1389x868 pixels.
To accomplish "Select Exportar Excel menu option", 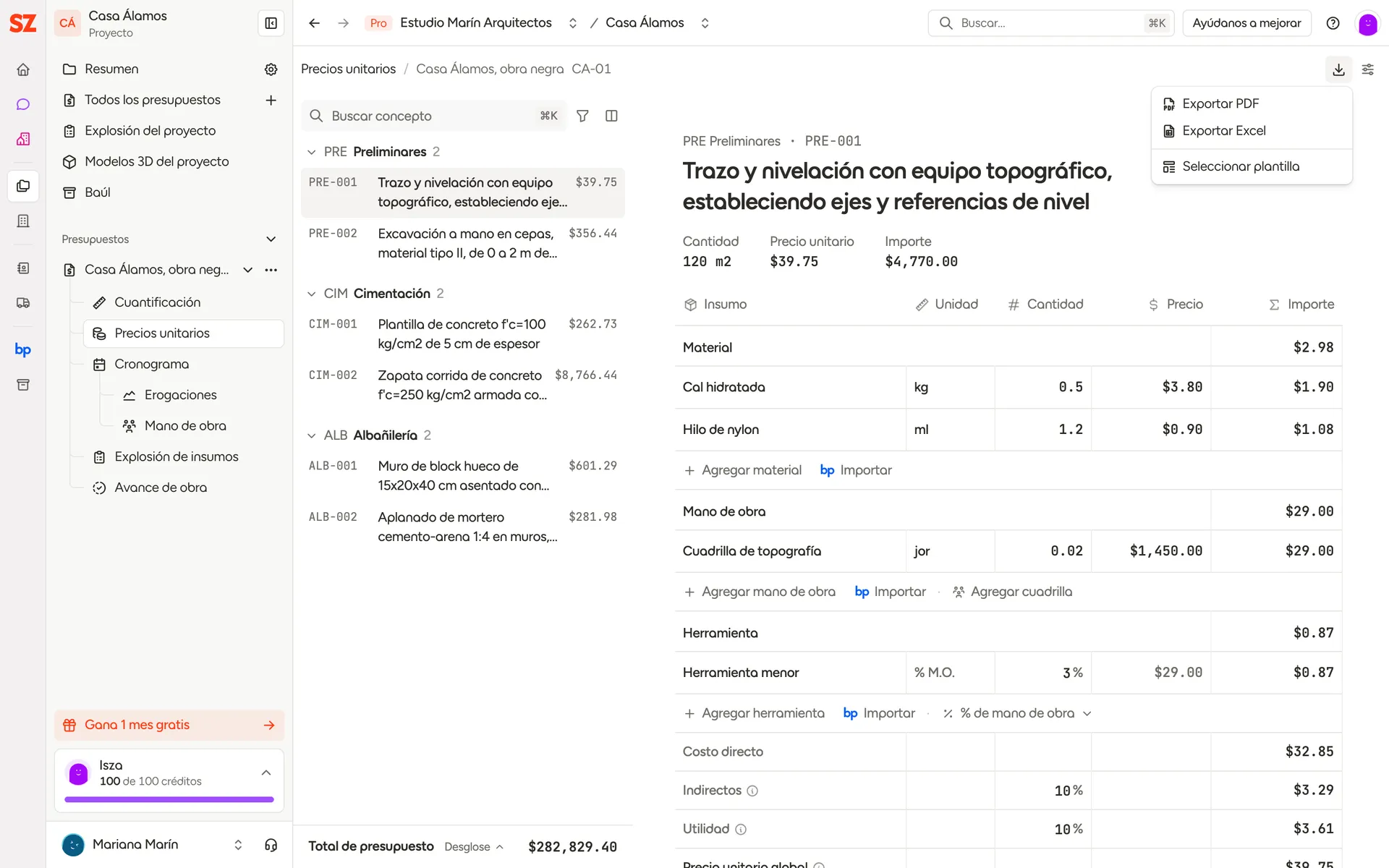I will (x=1251, y=131).
